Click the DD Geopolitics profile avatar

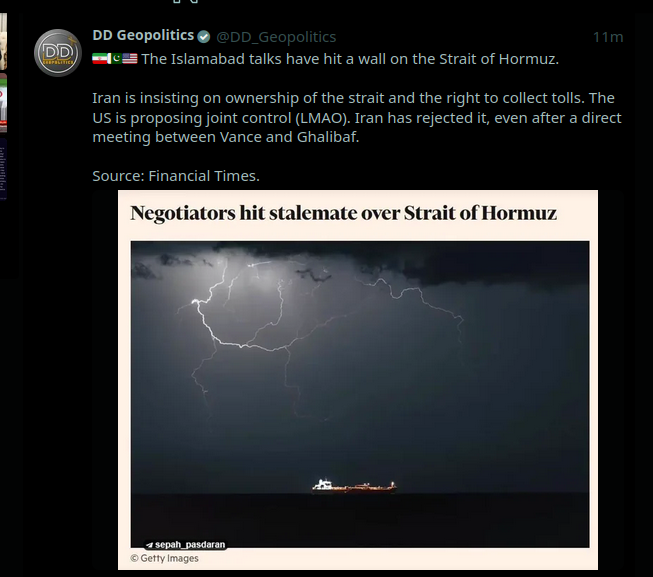point(57,53)
